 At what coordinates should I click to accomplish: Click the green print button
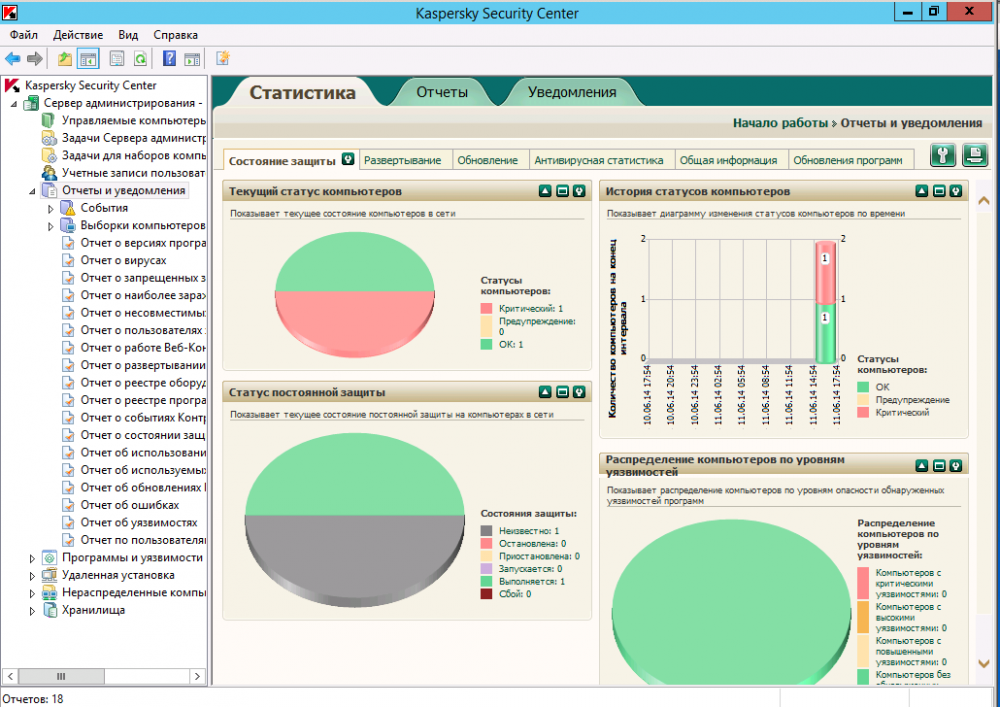[974, 155]
